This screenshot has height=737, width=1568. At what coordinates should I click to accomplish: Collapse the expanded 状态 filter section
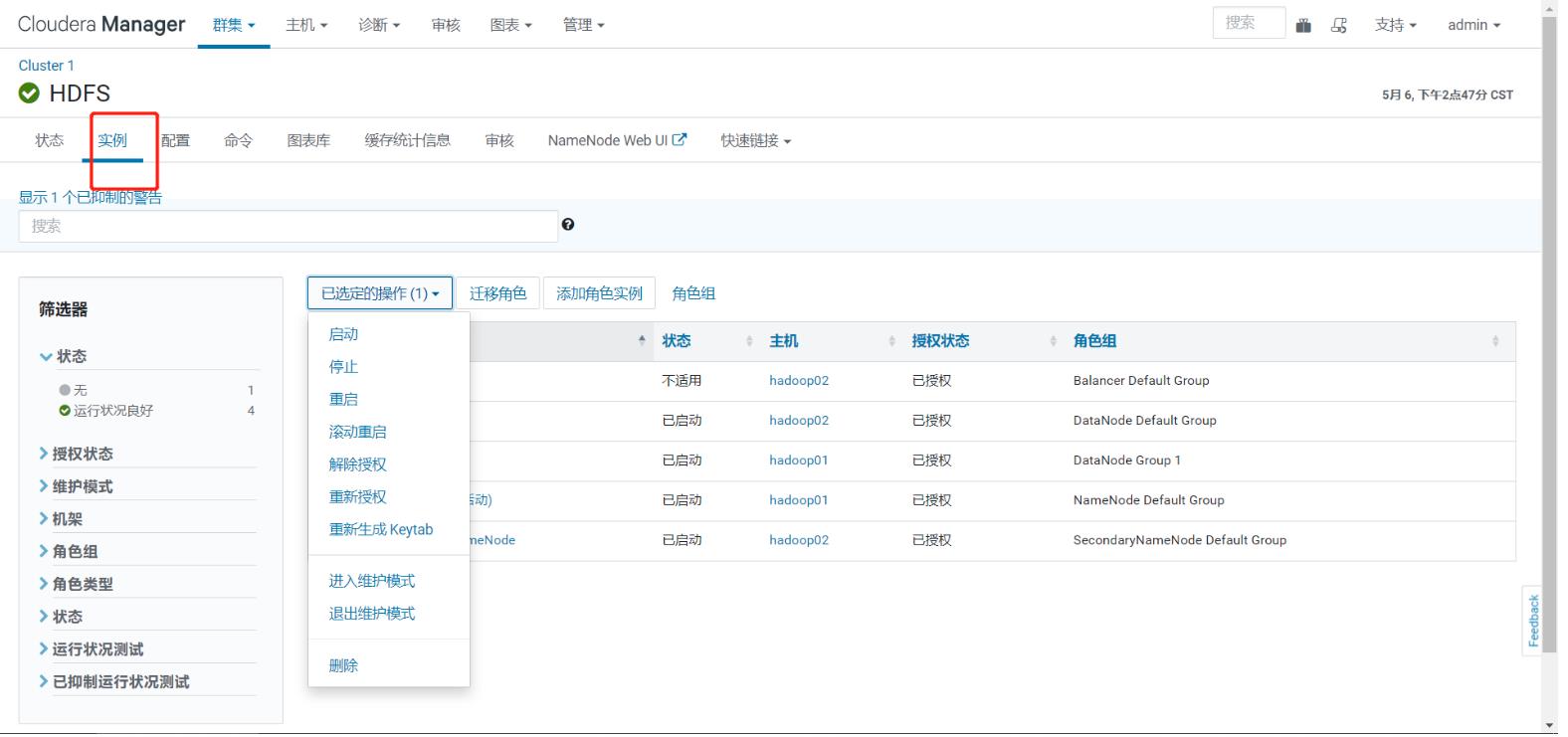coord(64,356)
